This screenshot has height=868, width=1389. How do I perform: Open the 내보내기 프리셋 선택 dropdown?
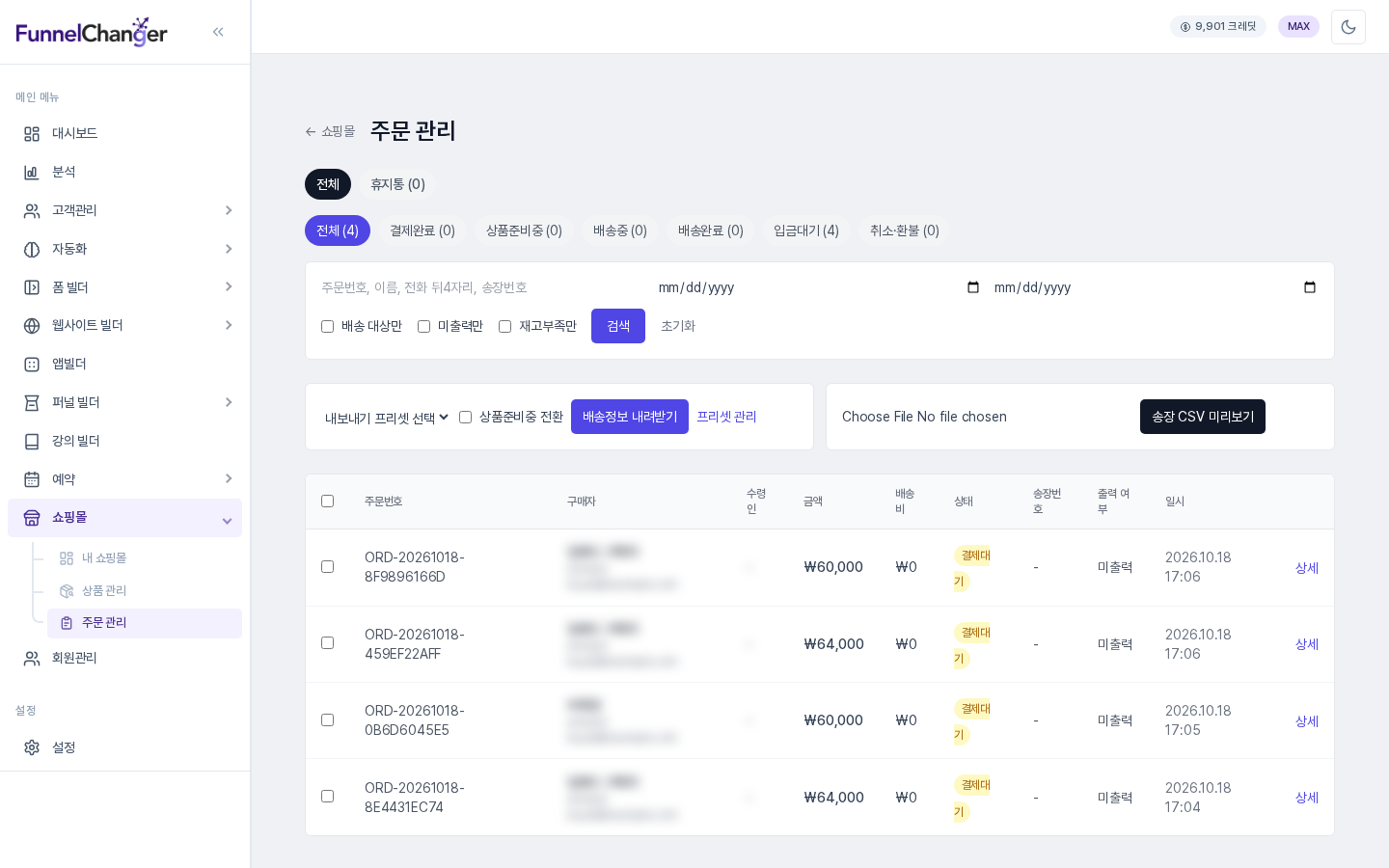(387, 418)
